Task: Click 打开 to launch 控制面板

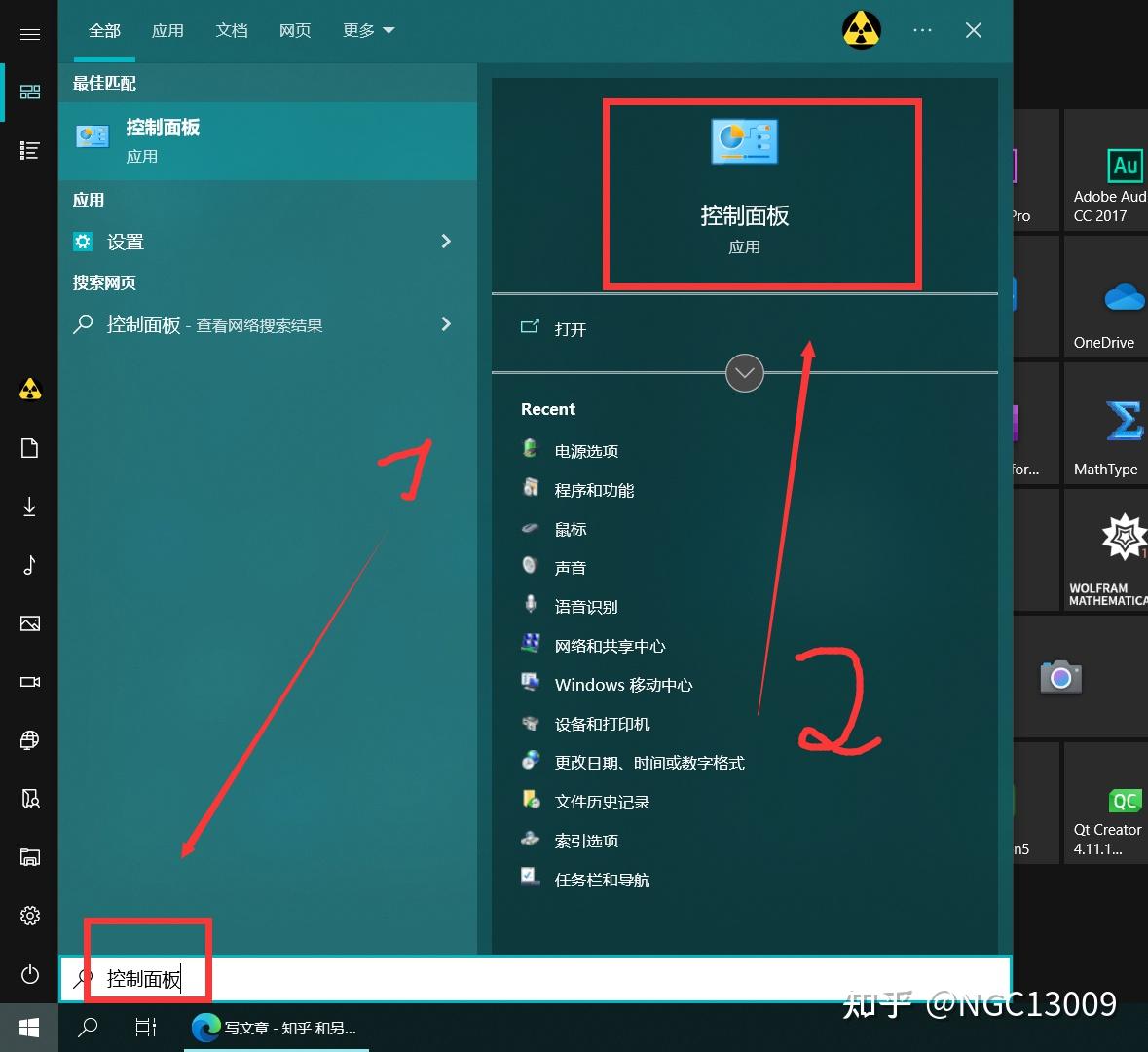Action: tap(570, 330)
